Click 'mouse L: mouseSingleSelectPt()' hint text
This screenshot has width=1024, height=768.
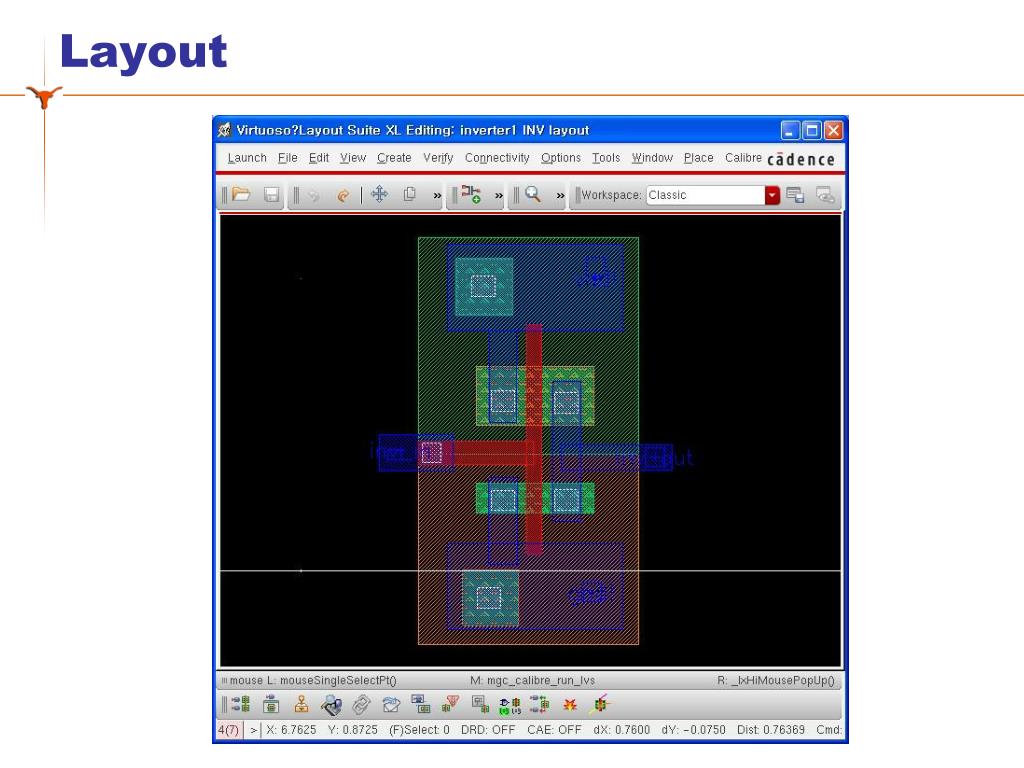pyautogui.click(x=313, y=680)
